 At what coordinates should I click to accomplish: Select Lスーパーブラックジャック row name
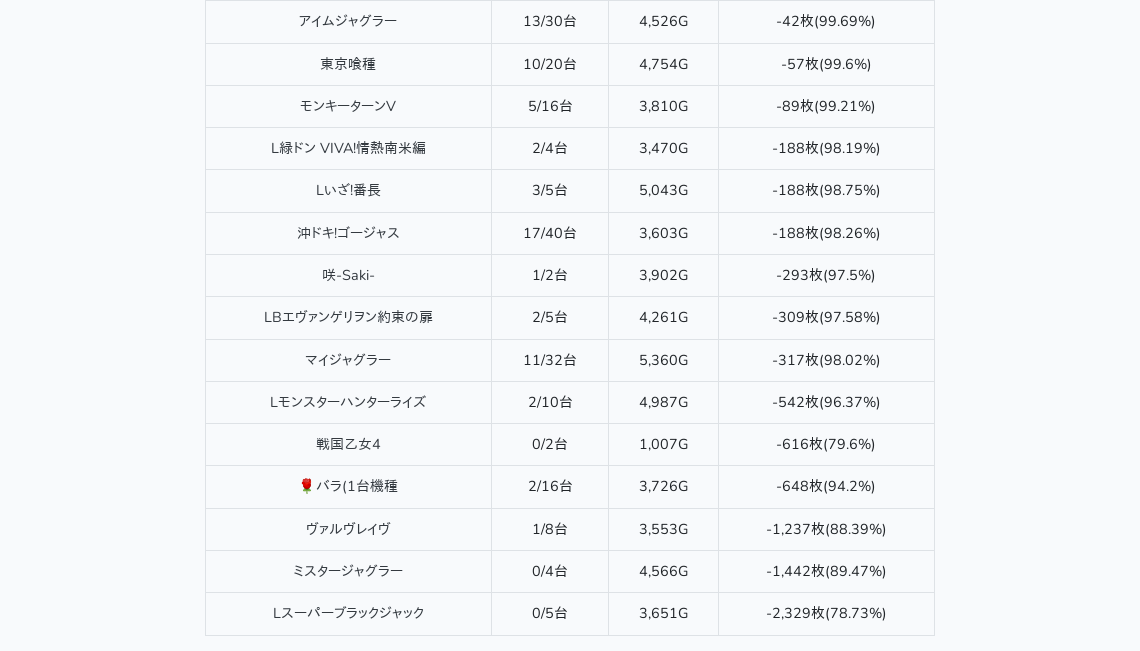pyautogui.click(x=348, y=613)
